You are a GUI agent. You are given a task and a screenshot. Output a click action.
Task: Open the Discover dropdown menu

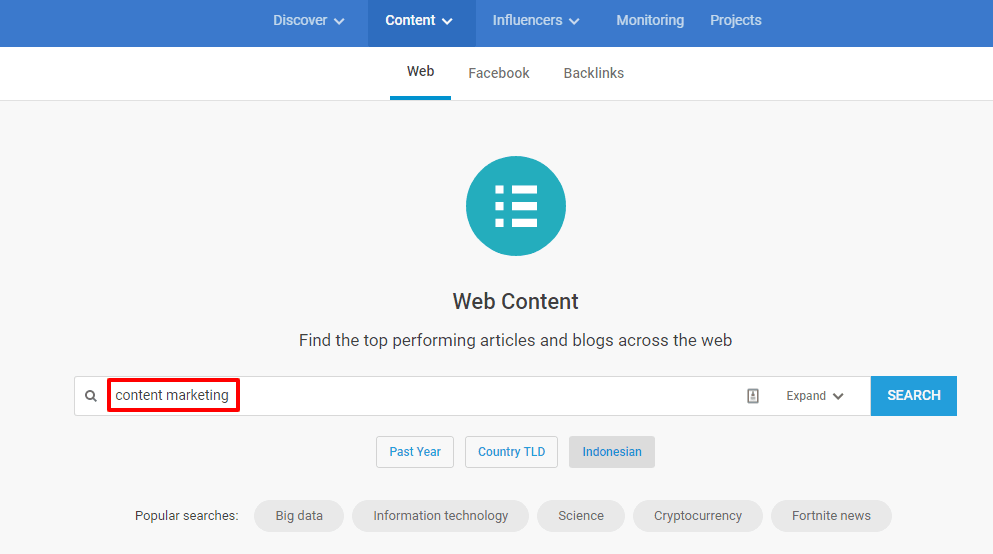pos(308,21)
